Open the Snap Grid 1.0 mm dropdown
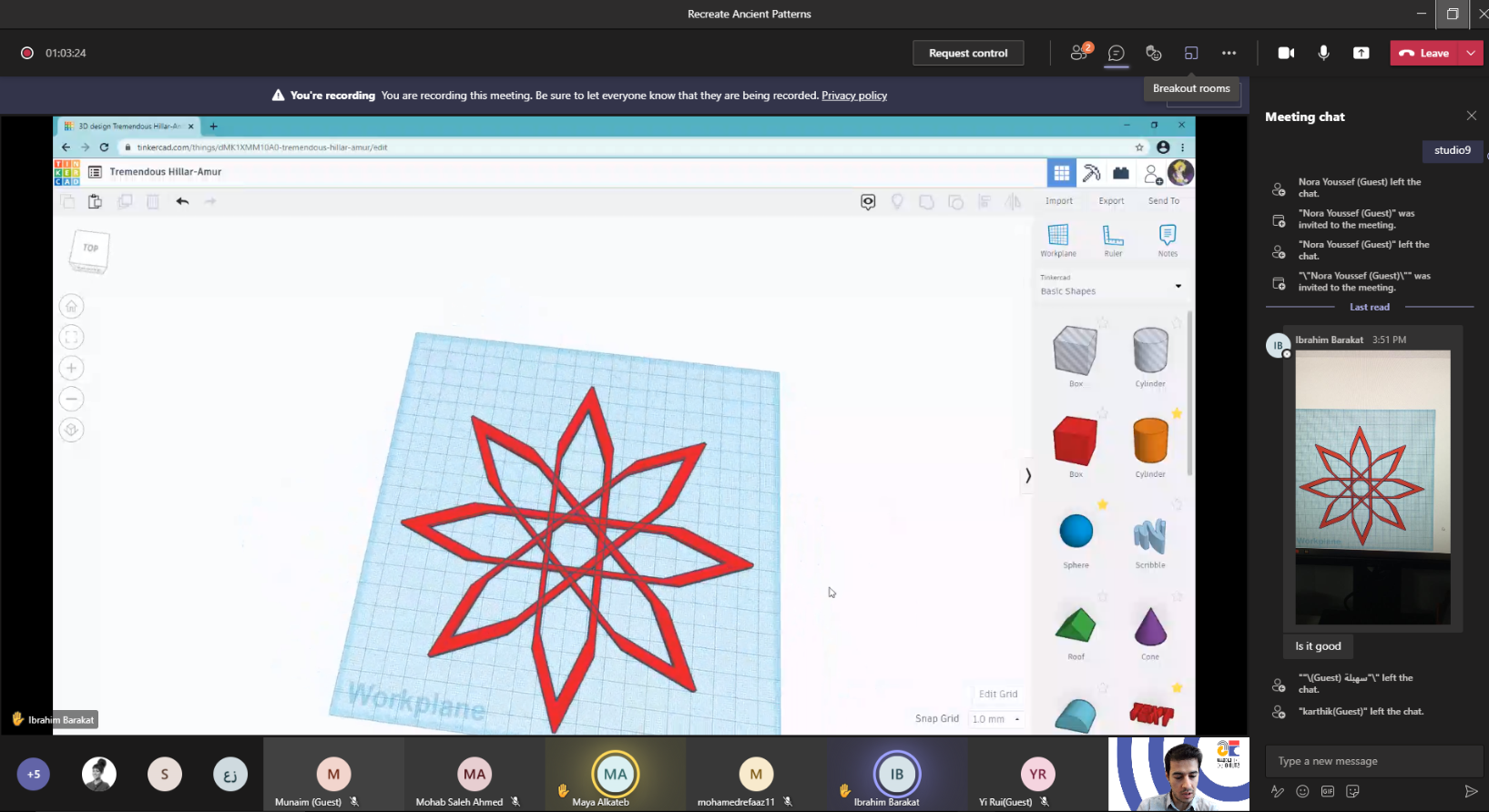 click(x=995, y=719)
